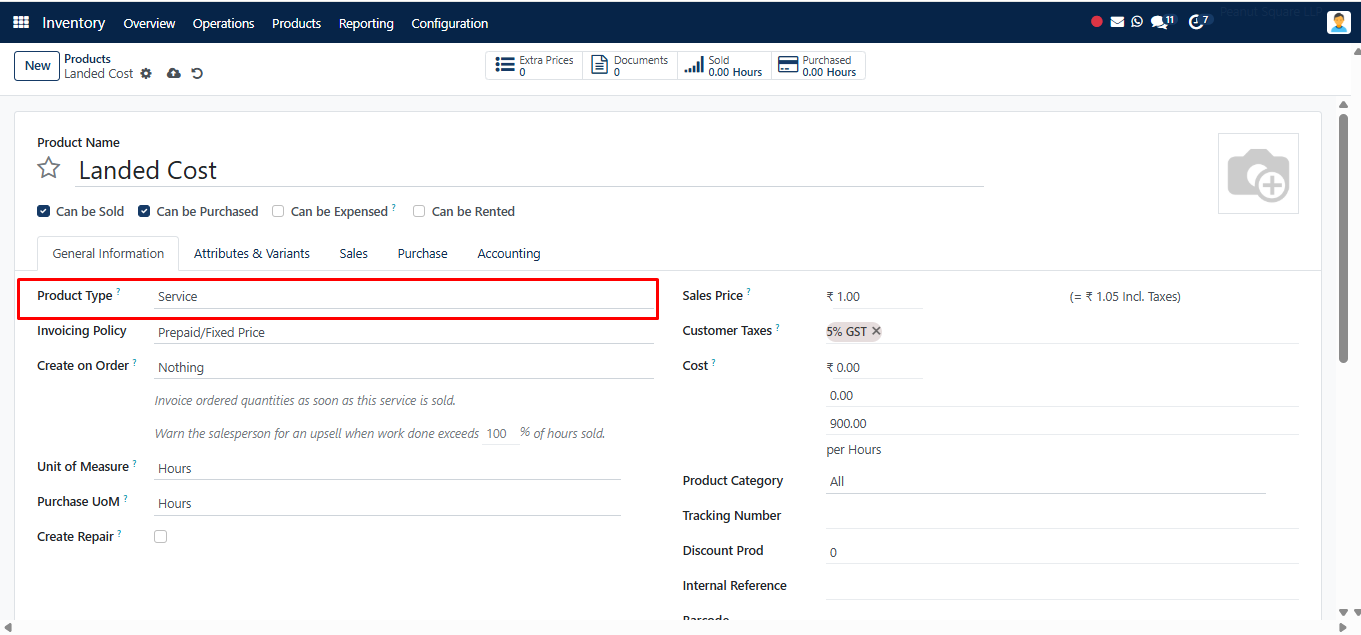The height and width of the screenshot is (635, 1361).
Task: Uncheck the Can be Sold checkbox
Action: 43,211
